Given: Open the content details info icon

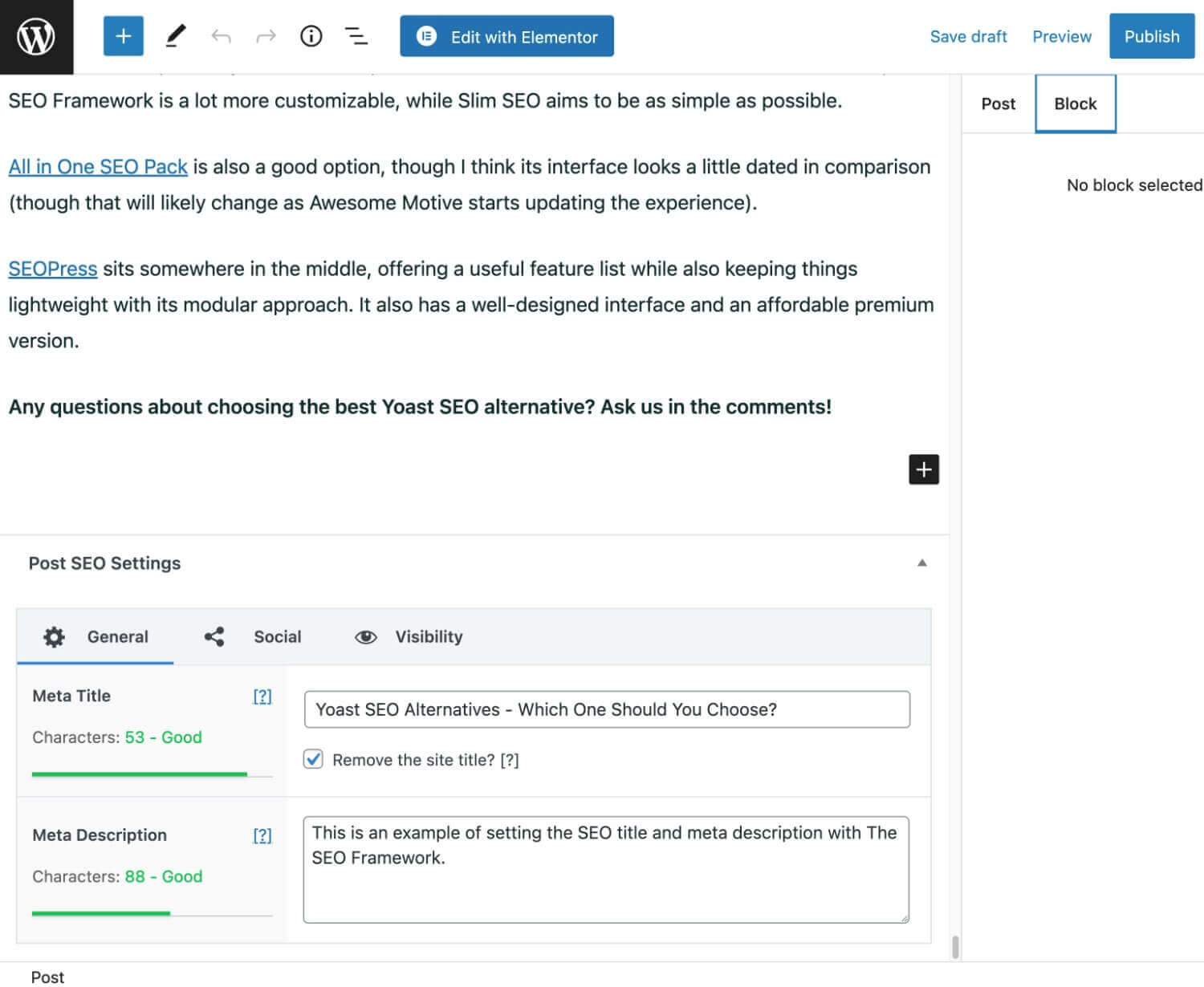Looking at the screenshot, I should 311,36.
